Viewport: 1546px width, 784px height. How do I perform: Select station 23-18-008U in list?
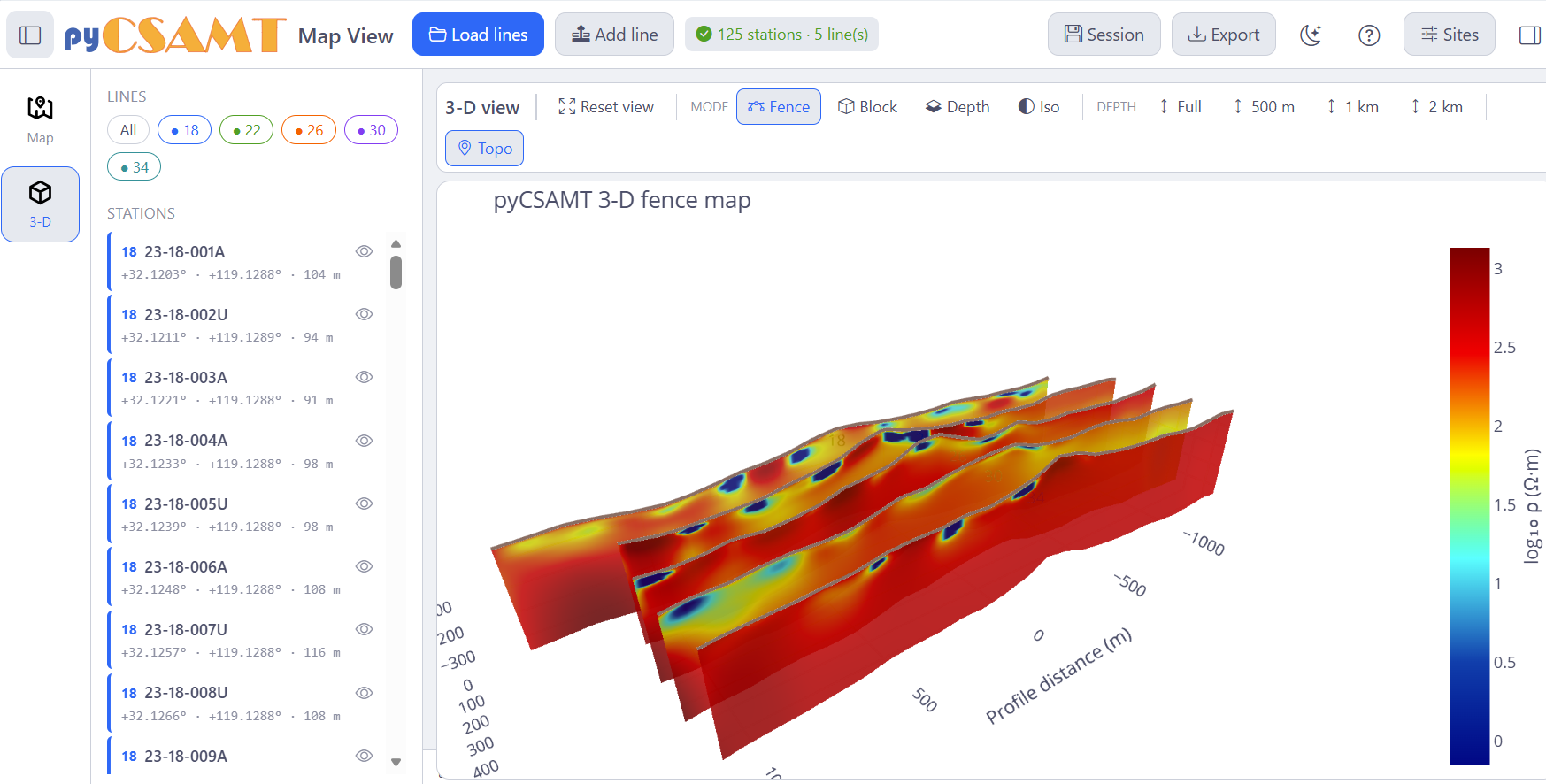click(245, 703)
